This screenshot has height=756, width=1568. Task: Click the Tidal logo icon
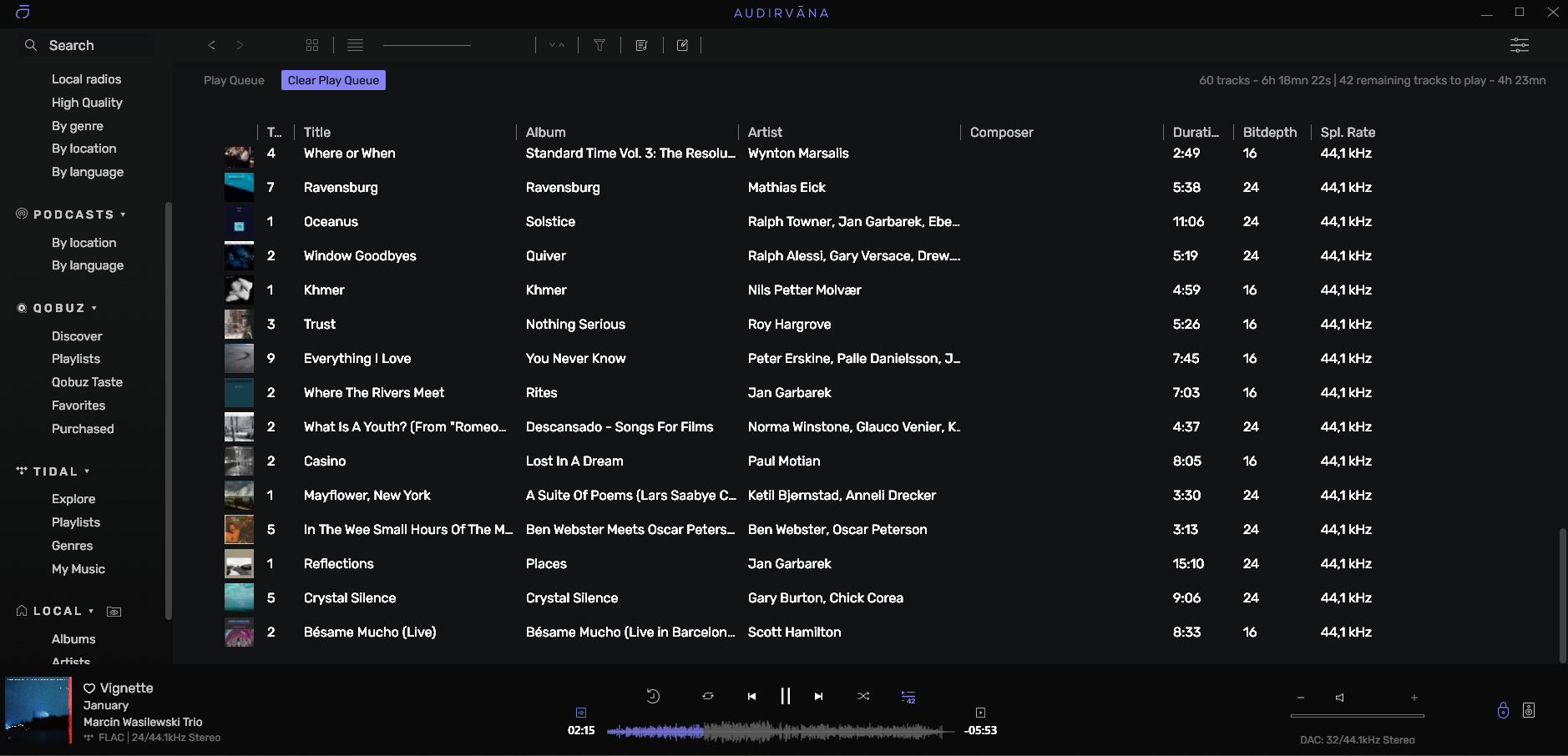point(22,471)
